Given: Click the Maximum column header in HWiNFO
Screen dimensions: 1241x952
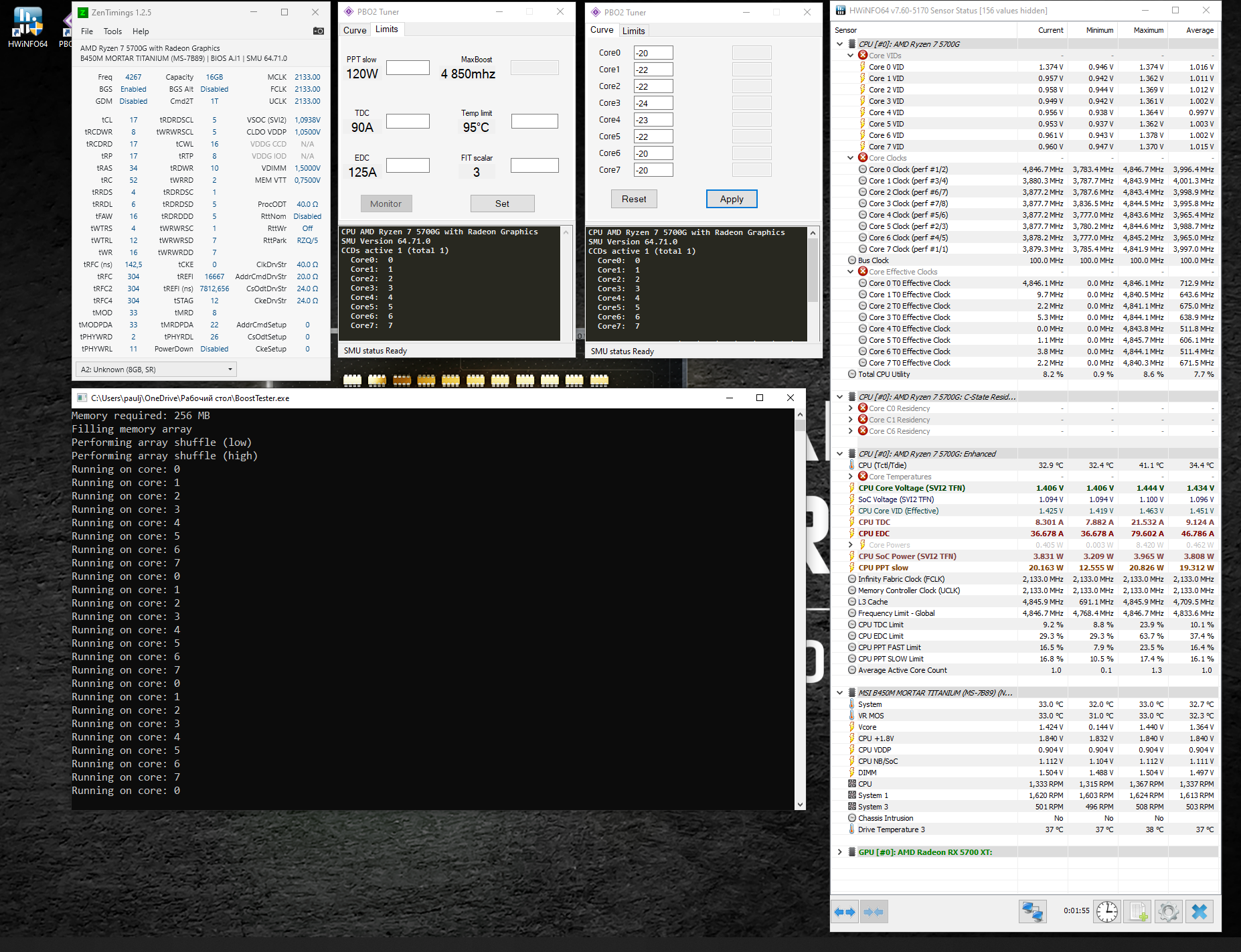Looking at the screenshot, I should click(x=1142, y=30).
